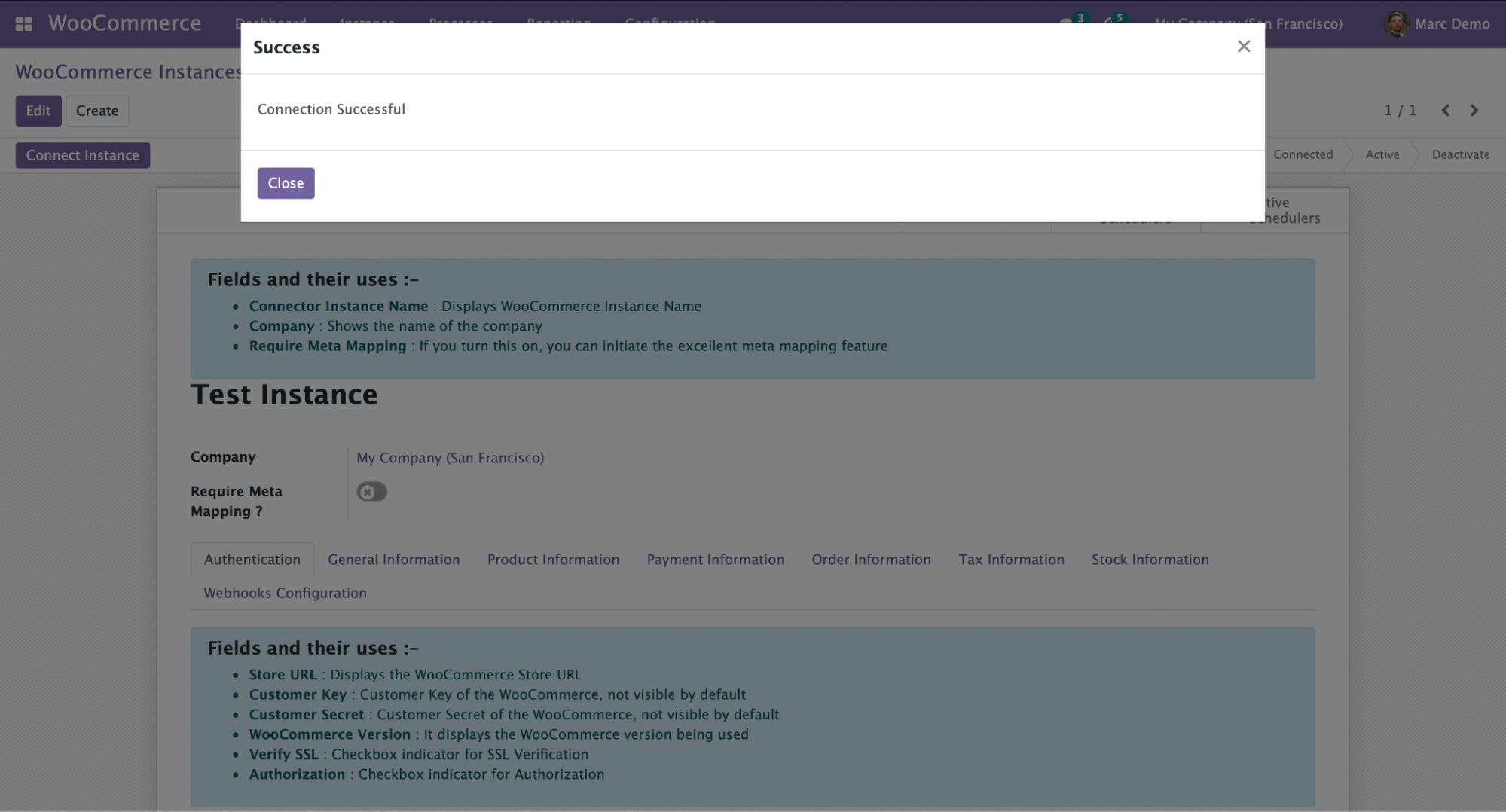Switch to the Tax Information tab

[x=1011, y=559]
